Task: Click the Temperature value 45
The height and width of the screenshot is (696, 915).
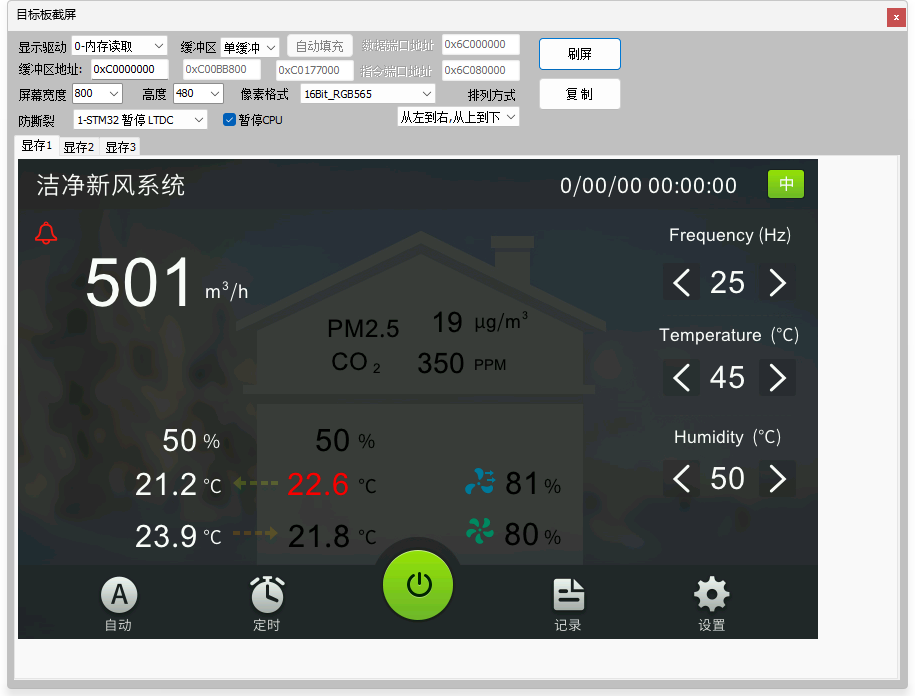Action: [x=727, y=377]
